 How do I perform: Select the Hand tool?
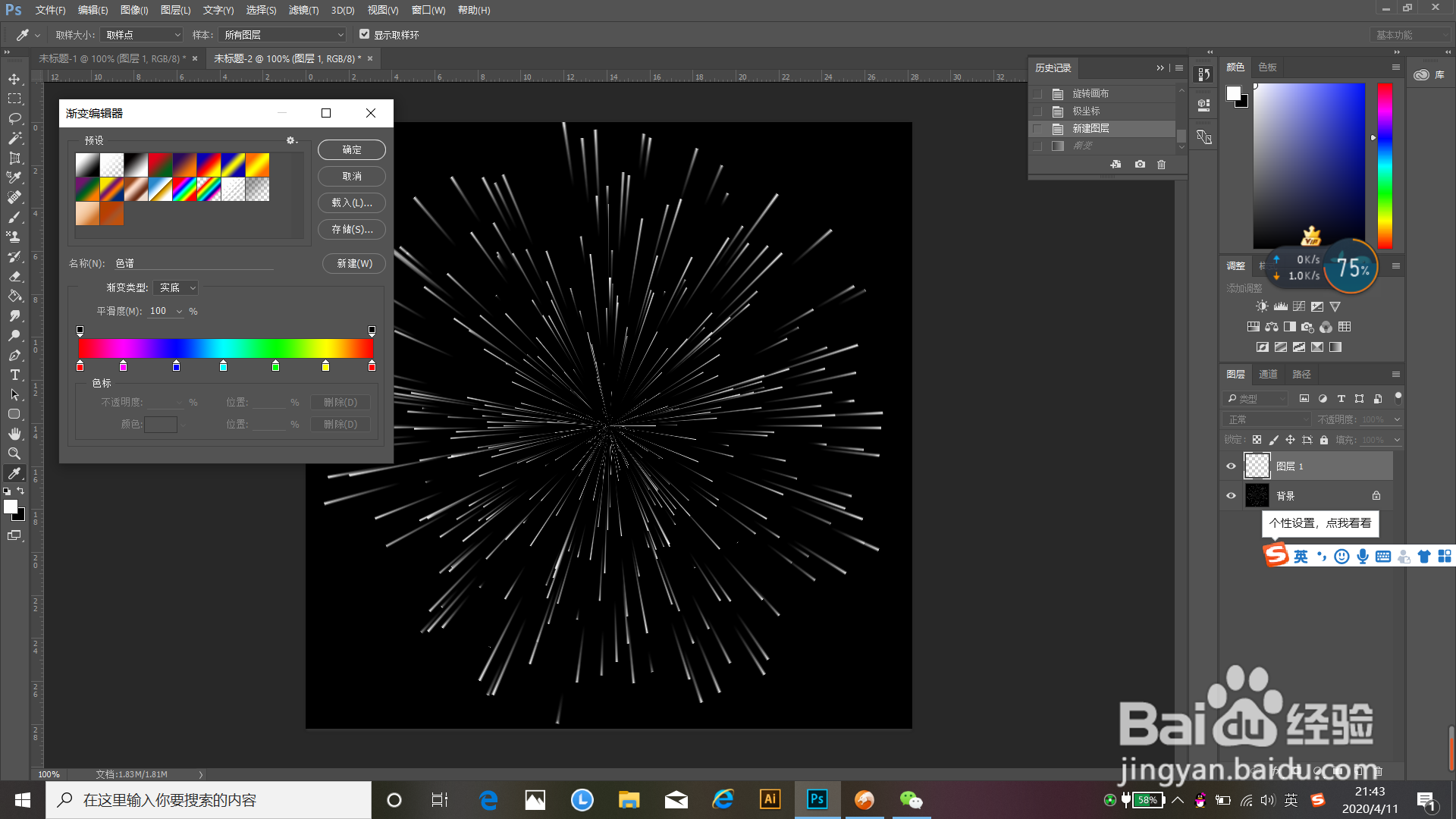[x=14, y=434]
